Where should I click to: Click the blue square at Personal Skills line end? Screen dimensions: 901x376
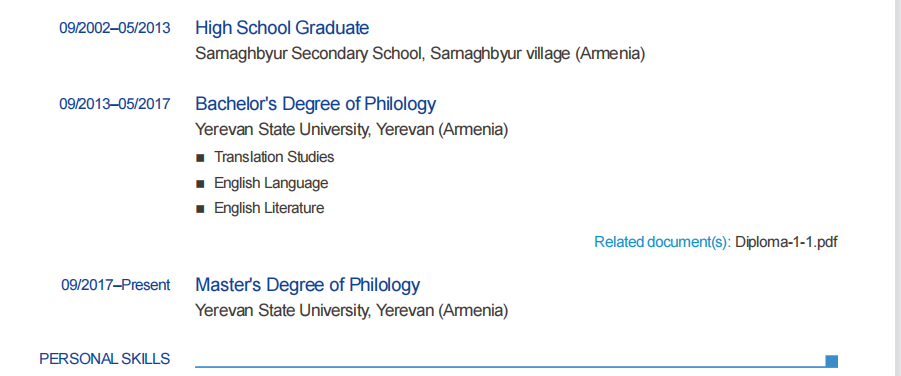pos(831,361)
